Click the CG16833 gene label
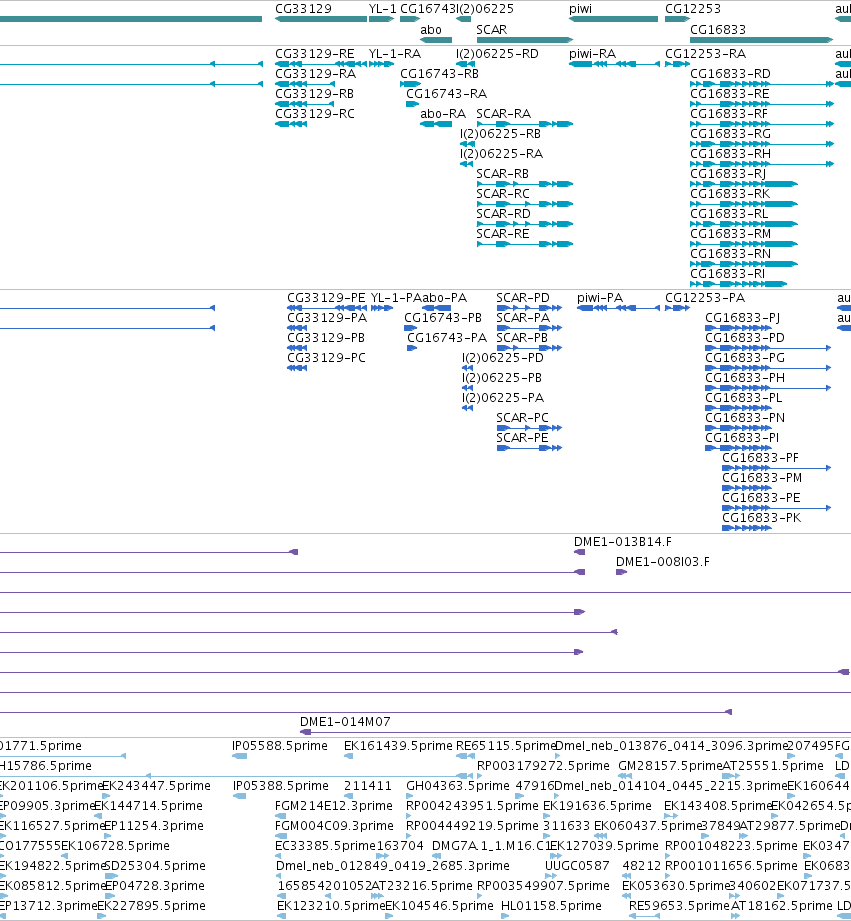Screen dimensions: 851x921 (x=718, y=30)
